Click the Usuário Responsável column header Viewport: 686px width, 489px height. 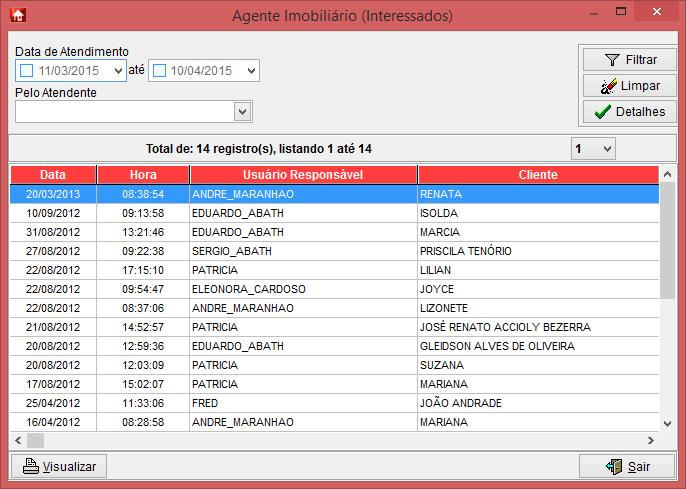point(303,175)
